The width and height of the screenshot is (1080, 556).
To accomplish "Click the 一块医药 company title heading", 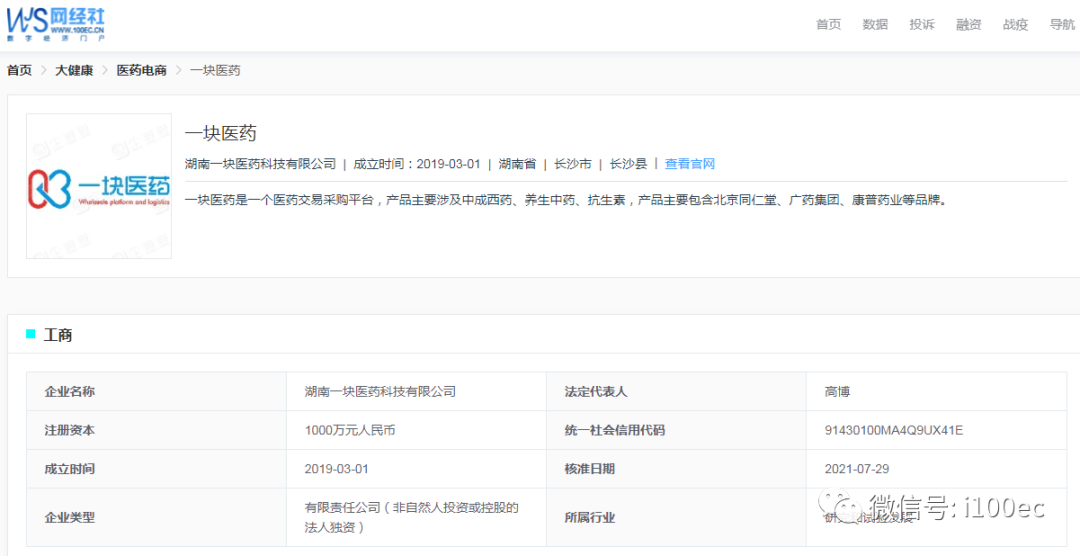I will click(220, 133).
